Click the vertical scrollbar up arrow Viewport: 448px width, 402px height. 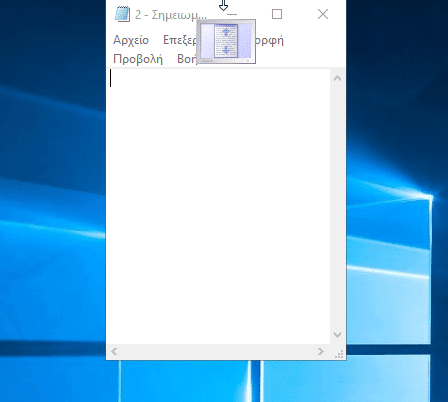click(337, 78)
